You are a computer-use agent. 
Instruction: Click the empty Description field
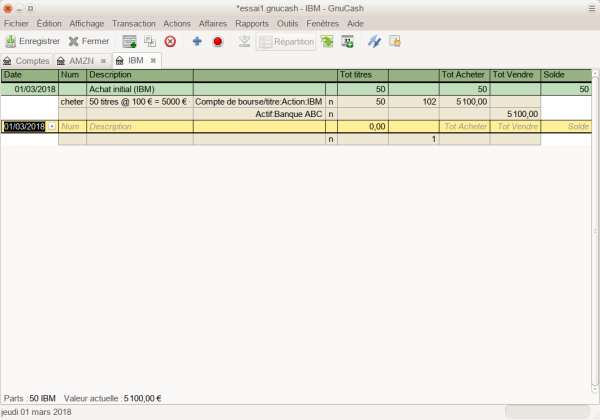click(139, 127)
